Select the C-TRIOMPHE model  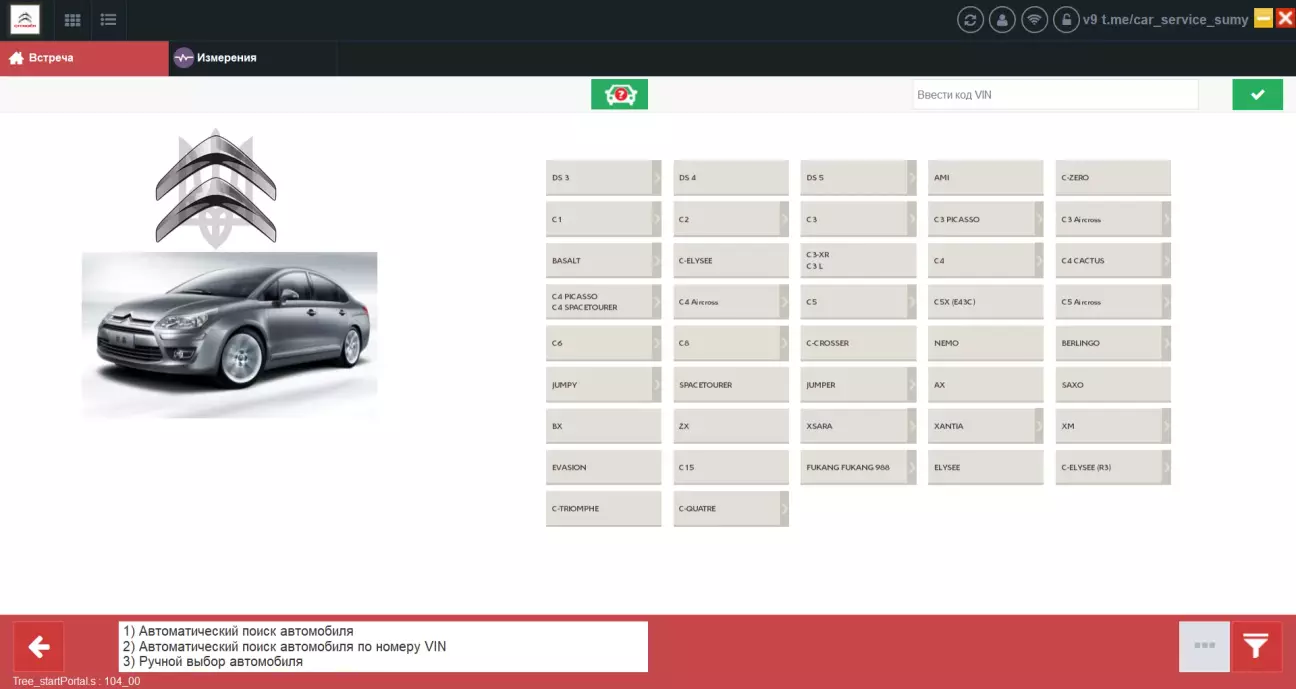(603, 509)
